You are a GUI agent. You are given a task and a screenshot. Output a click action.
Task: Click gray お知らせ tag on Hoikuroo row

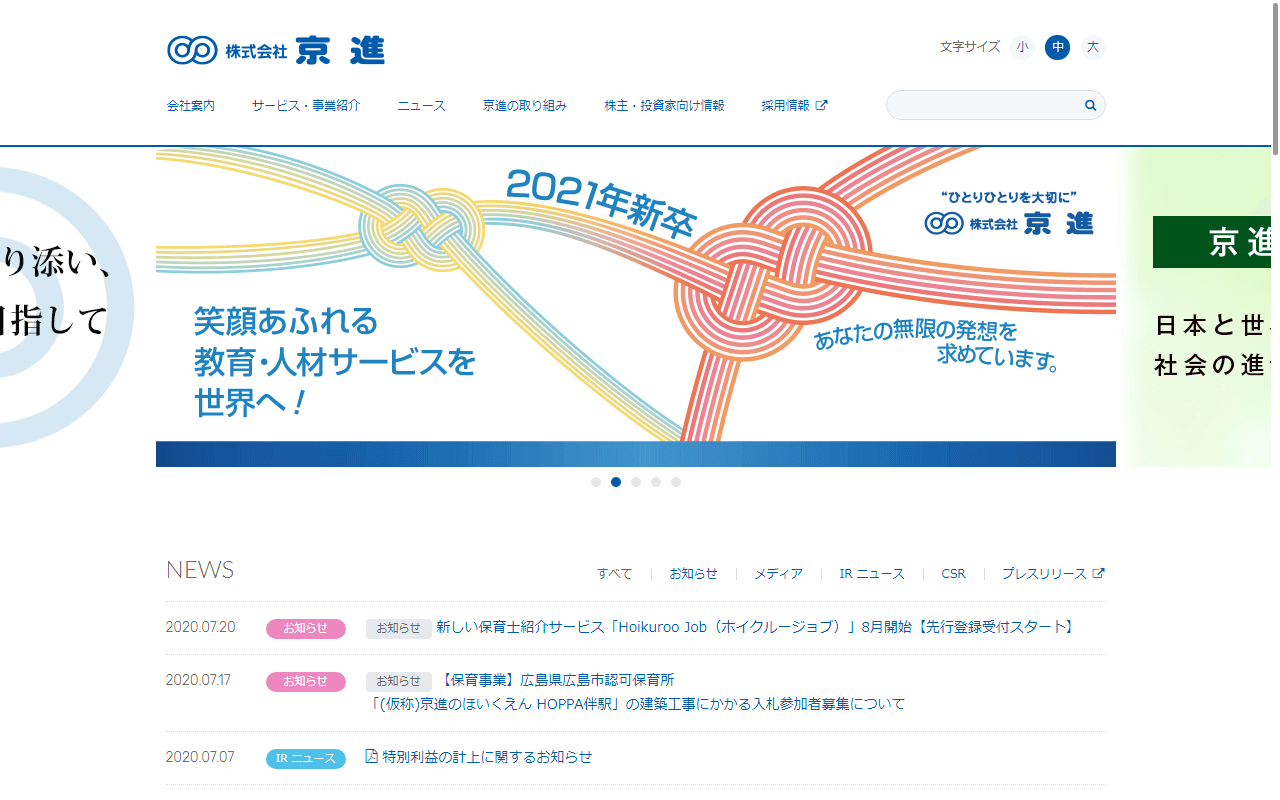pyautogui.click(x=399, y=628)
